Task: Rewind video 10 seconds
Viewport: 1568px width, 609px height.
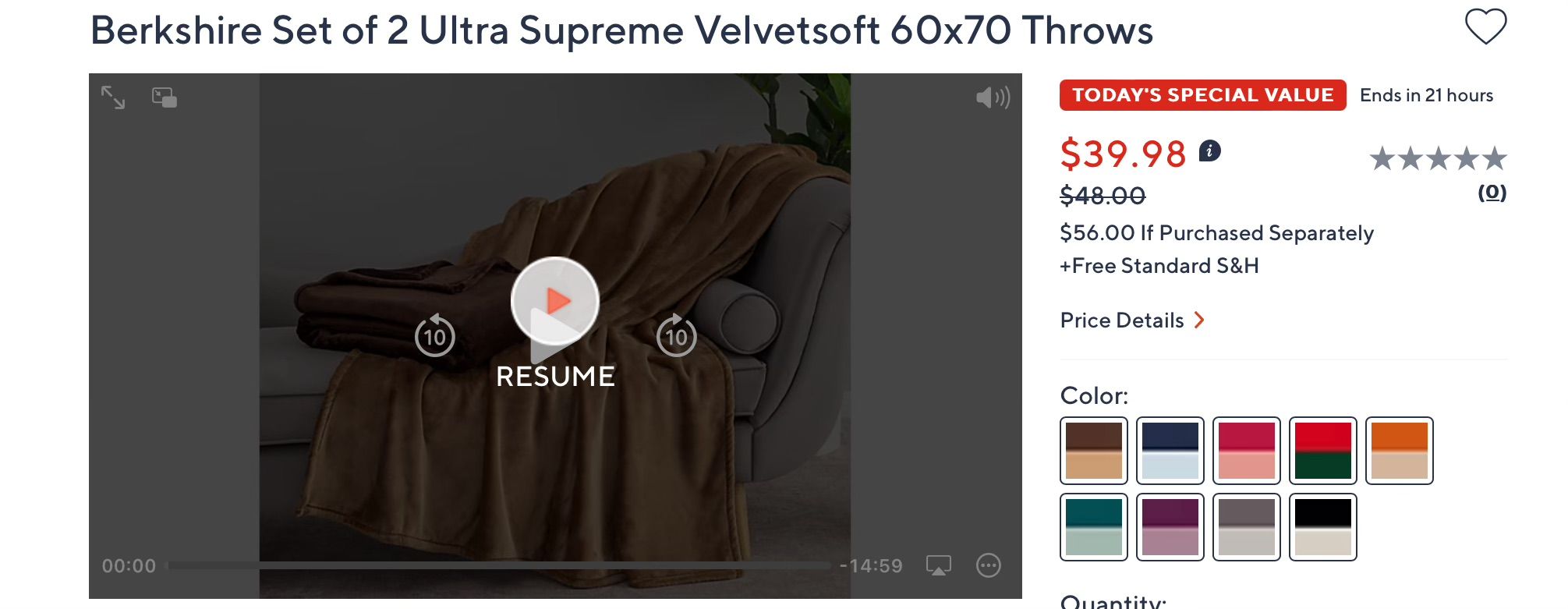Action: [434, 335]
